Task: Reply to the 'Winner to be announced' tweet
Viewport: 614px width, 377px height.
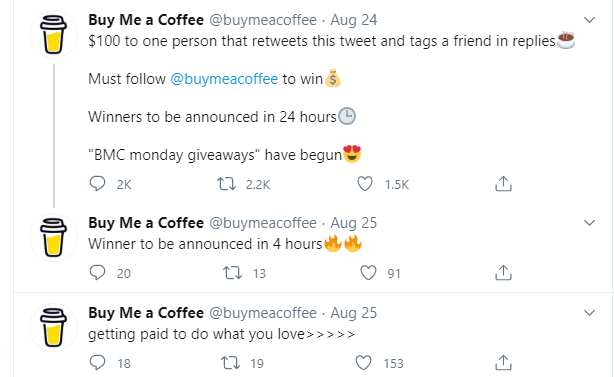Action: pyautogui.click(x=97, y=272)
